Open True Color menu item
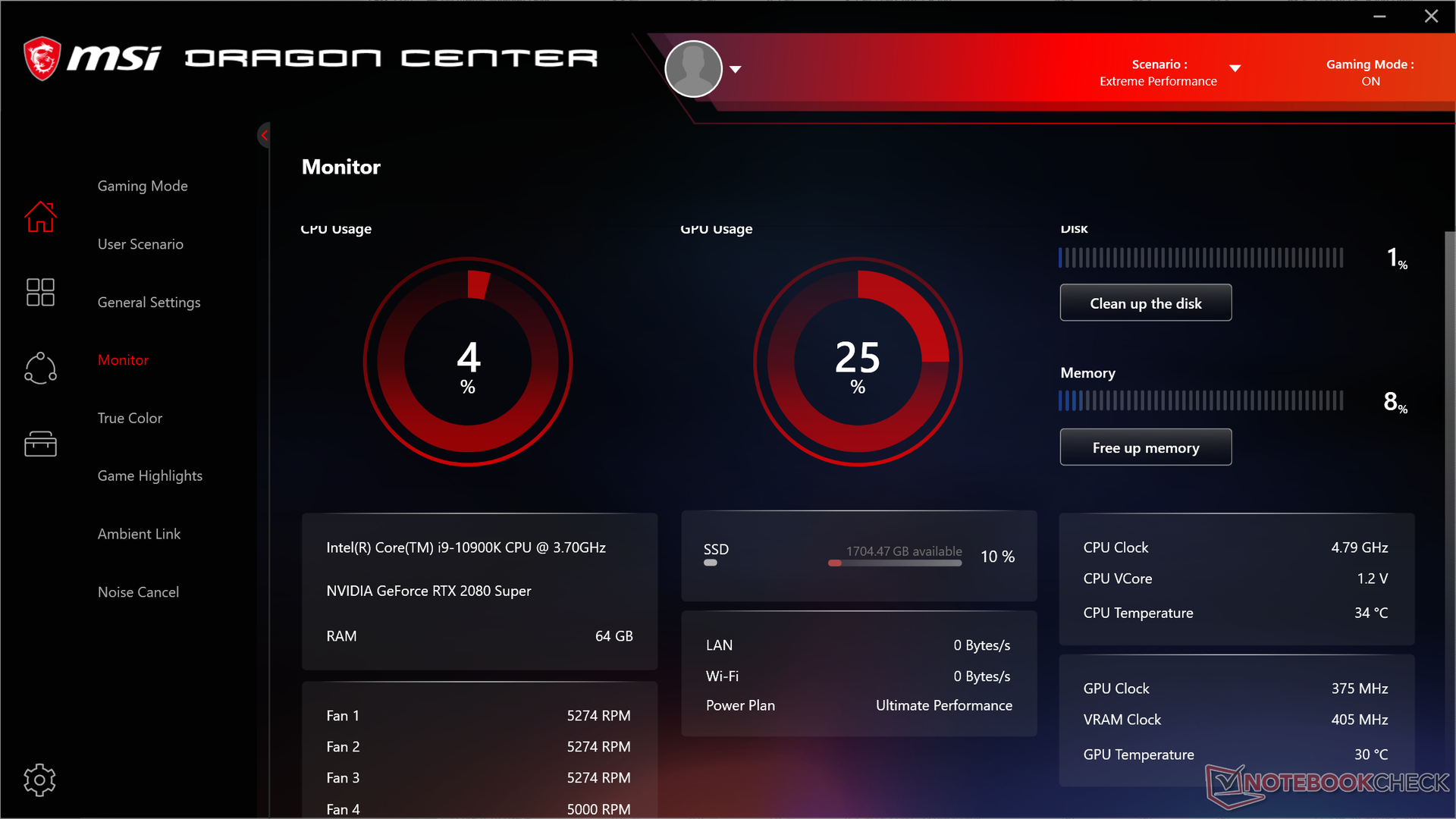The width and height of the screenshot is (1456, 819). (130, 418)
